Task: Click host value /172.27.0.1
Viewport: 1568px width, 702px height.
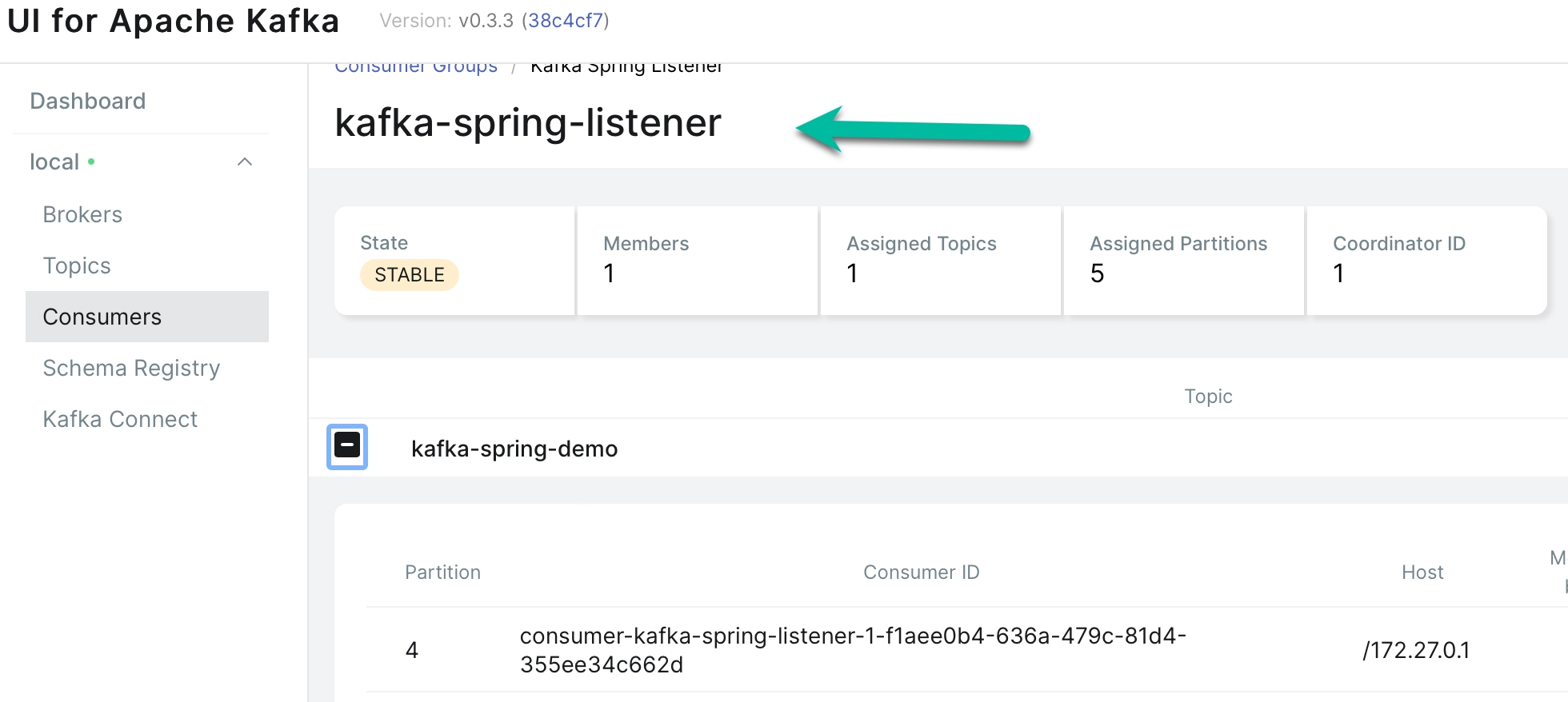Action: coord(1416,650)
